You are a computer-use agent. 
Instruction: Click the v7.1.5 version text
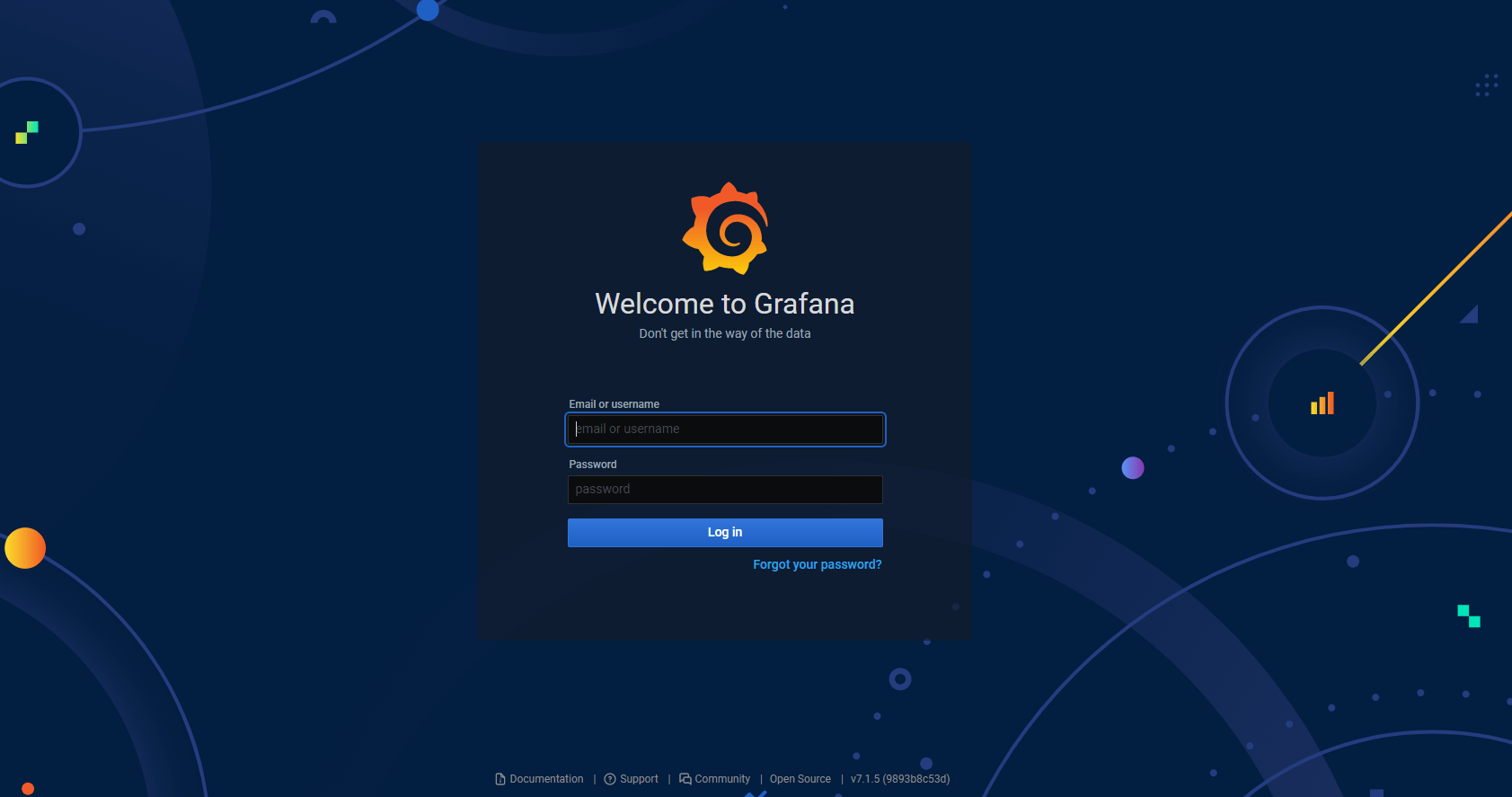[900, 779]
